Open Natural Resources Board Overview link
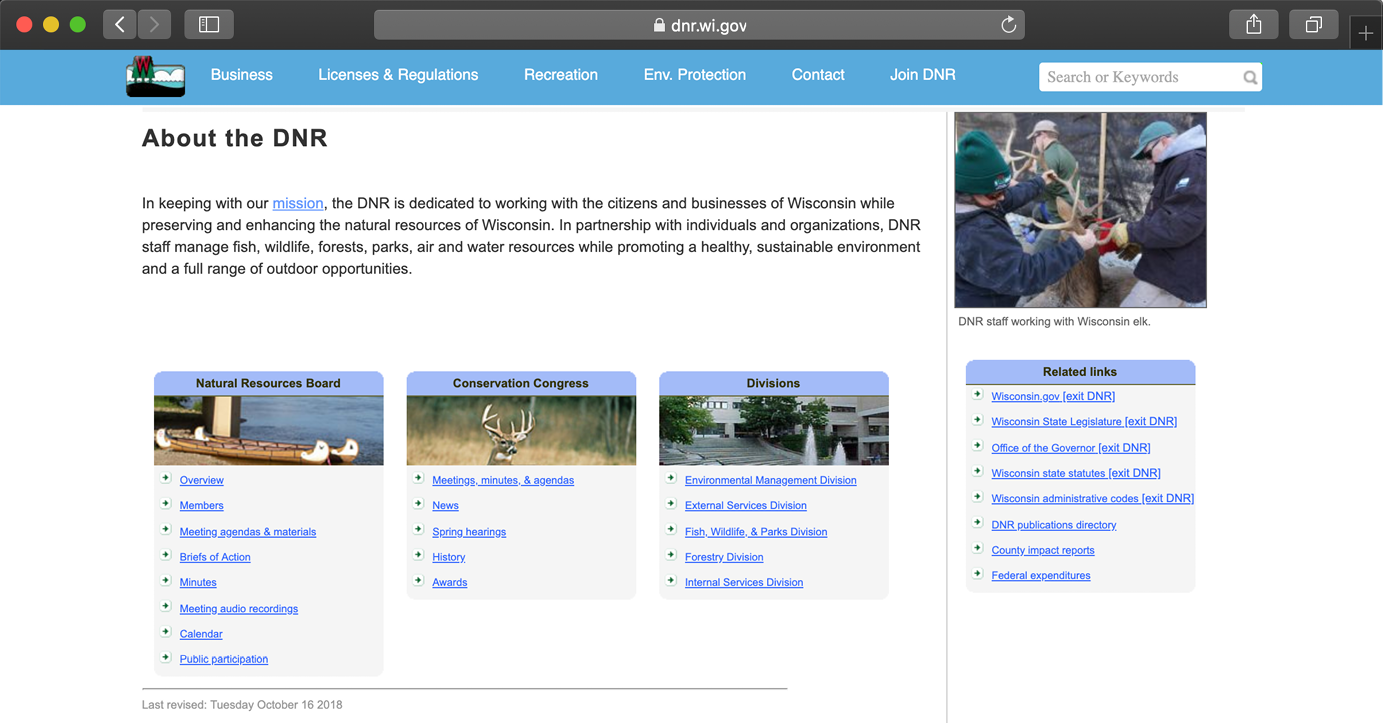This screenshot has height=723, width=1383. coord(202,480)
